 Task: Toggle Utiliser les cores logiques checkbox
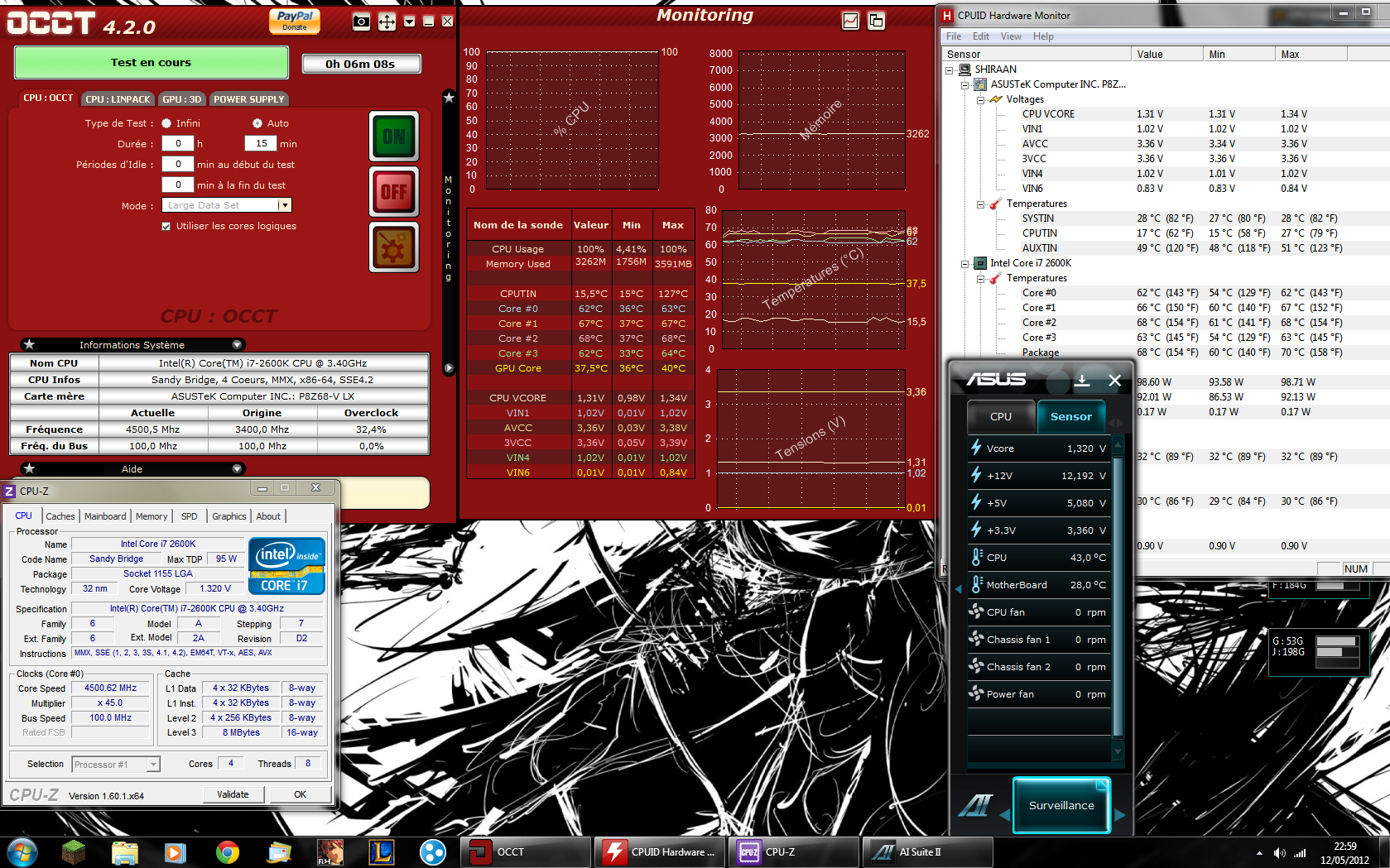point(166,226)
